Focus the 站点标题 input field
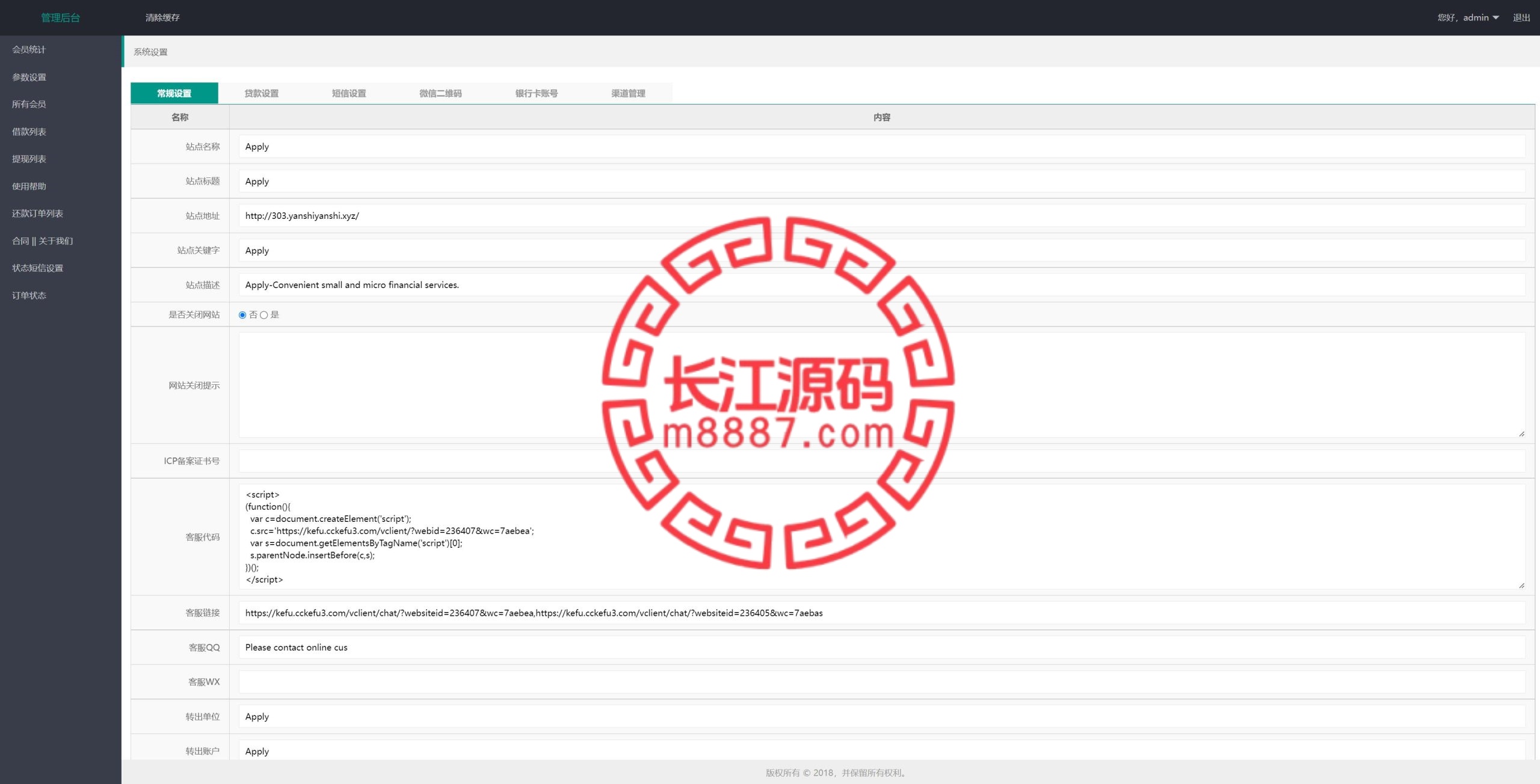 882,182
